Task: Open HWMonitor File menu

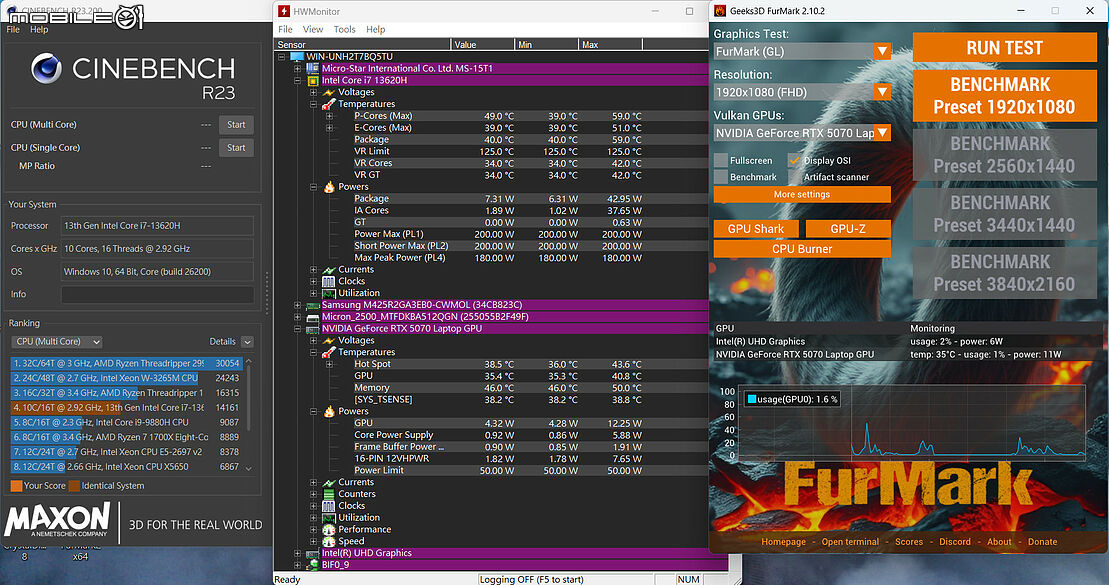Action: [285, 30]
